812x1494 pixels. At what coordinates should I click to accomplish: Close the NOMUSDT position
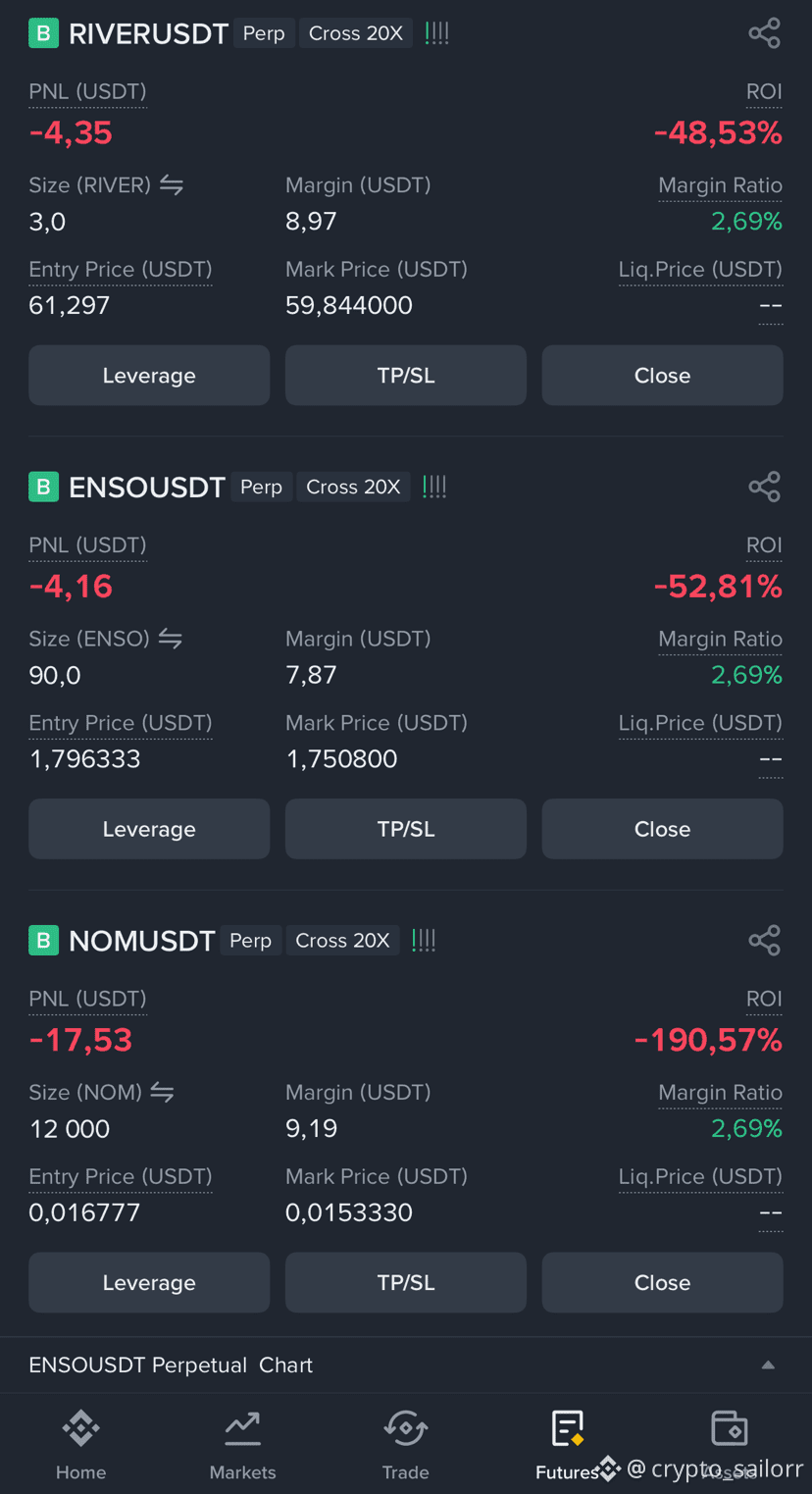click(x=662, y=1282)
